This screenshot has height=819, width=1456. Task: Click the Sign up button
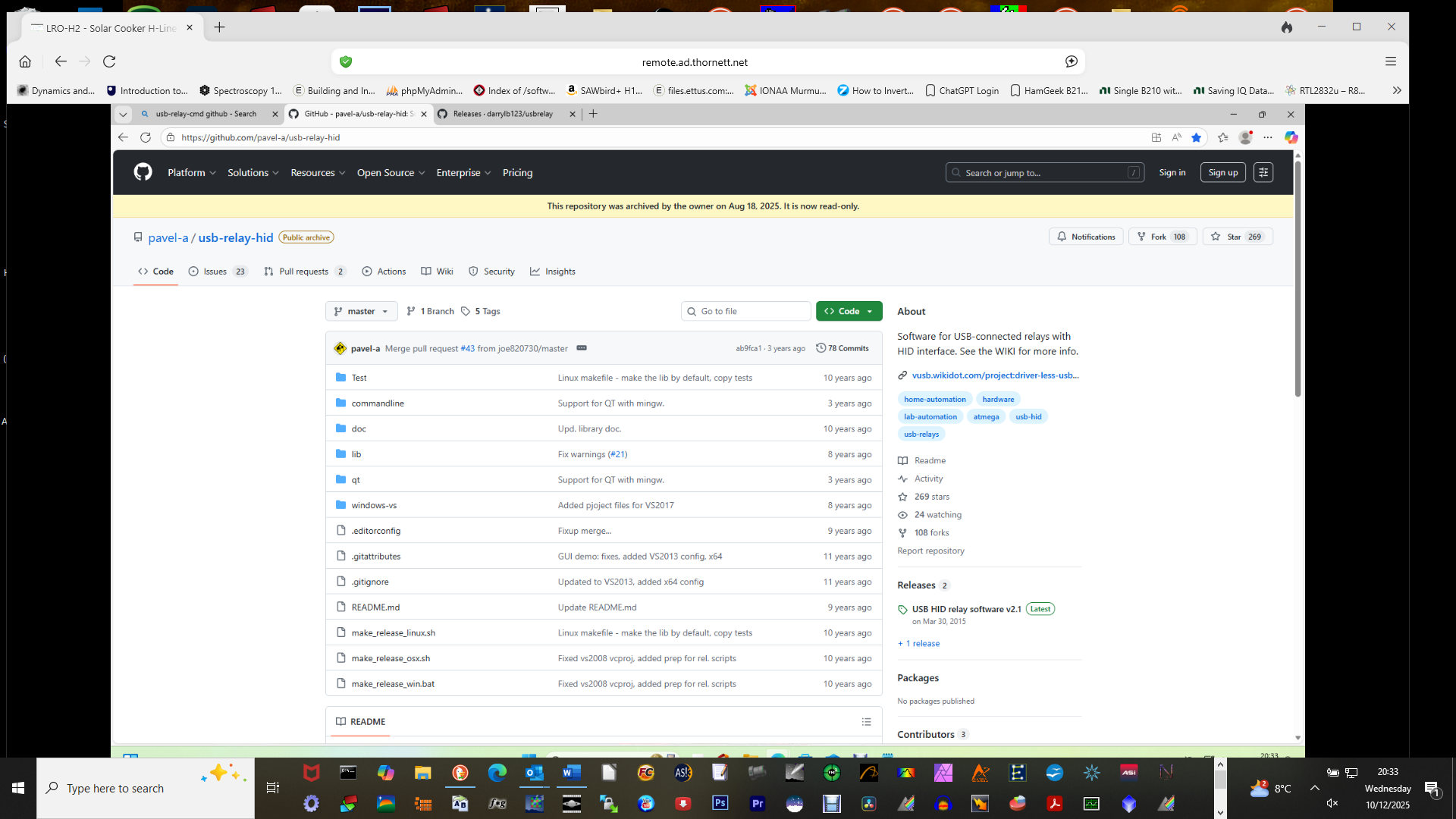pos(1222,172)
